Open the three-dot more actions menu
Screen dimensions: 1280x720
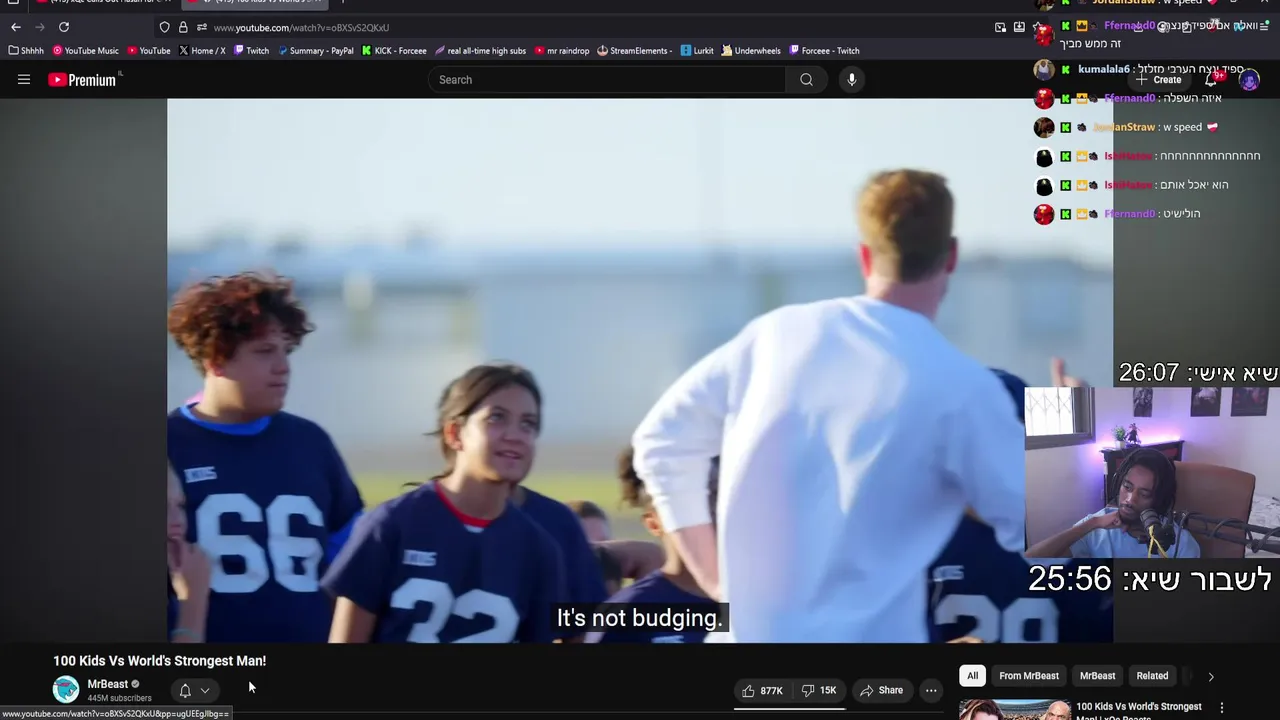pos(931,690)
